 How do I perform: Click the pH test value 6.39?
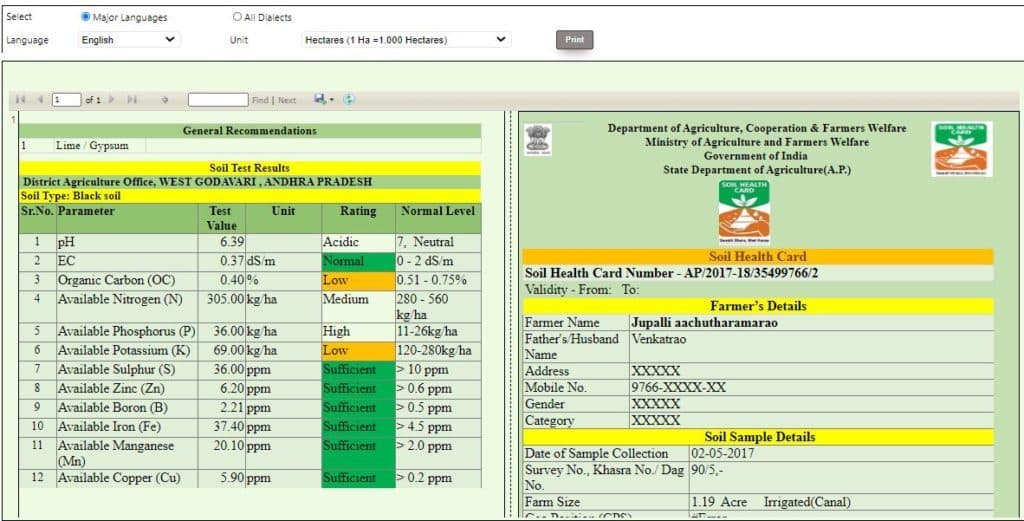[x=232, y=242]
